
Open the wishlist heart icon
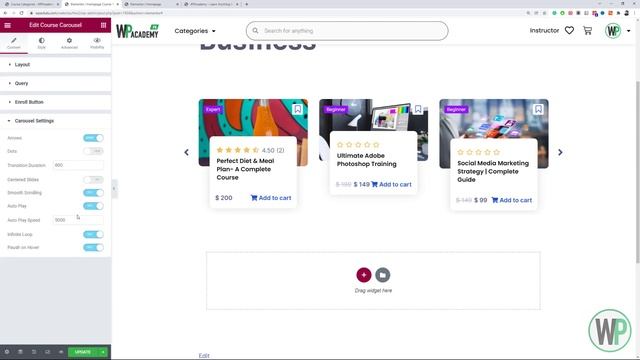pyautogui.click(x=569, y=31)
